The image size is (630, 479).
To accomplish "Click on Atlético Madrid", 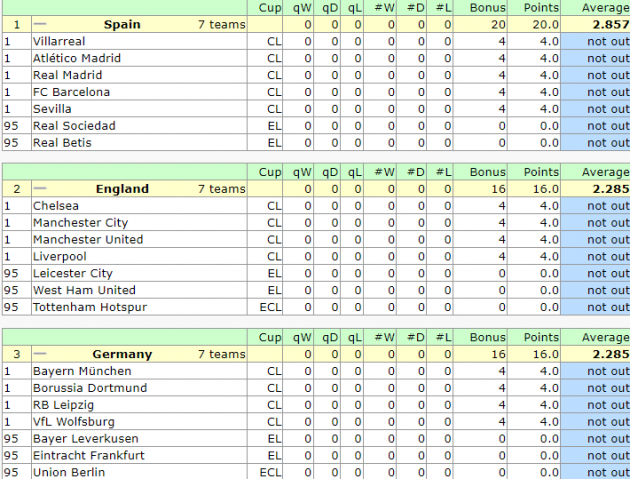I will [77, 58].
